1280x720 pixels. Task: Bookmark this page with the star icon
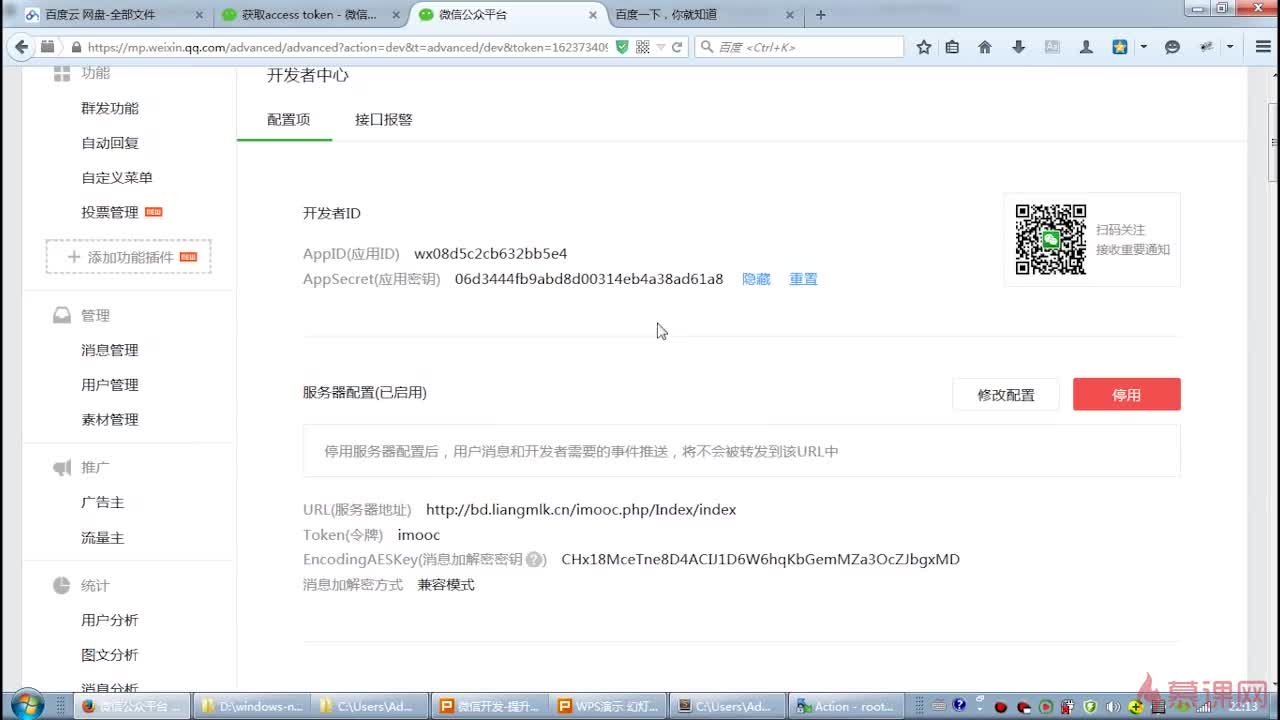tap(924, 47)
